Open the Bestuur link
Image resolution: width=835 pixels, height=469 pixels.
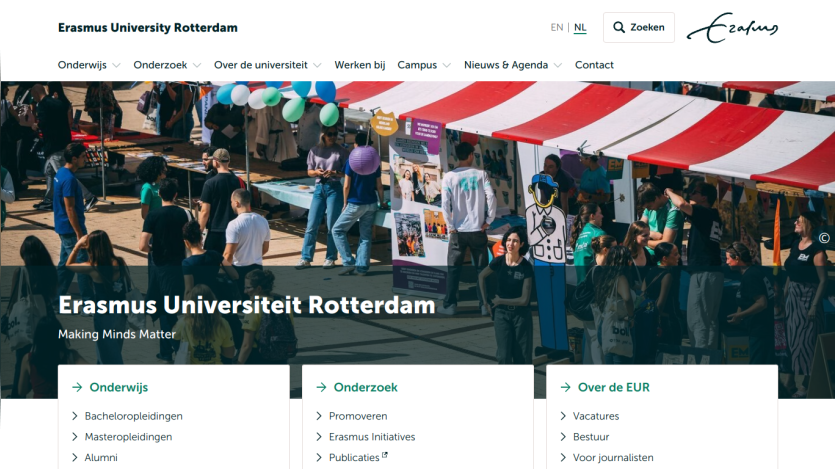pyautogui.click(x=591, y=437)
